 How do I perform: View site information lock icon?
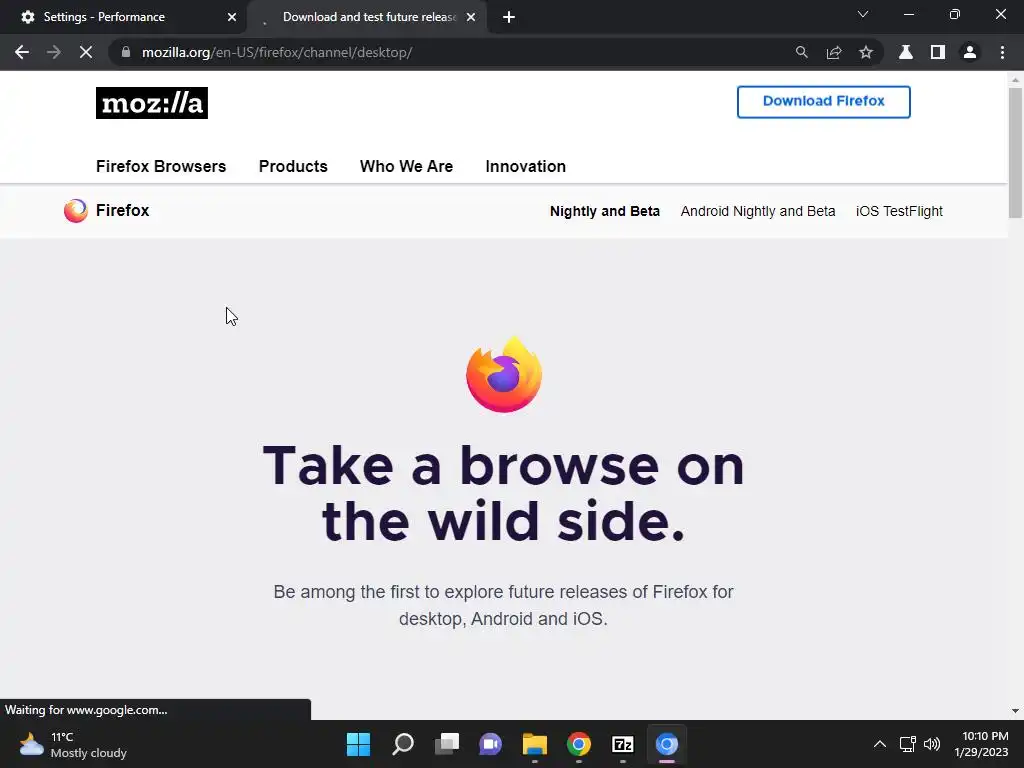[126, 52]
